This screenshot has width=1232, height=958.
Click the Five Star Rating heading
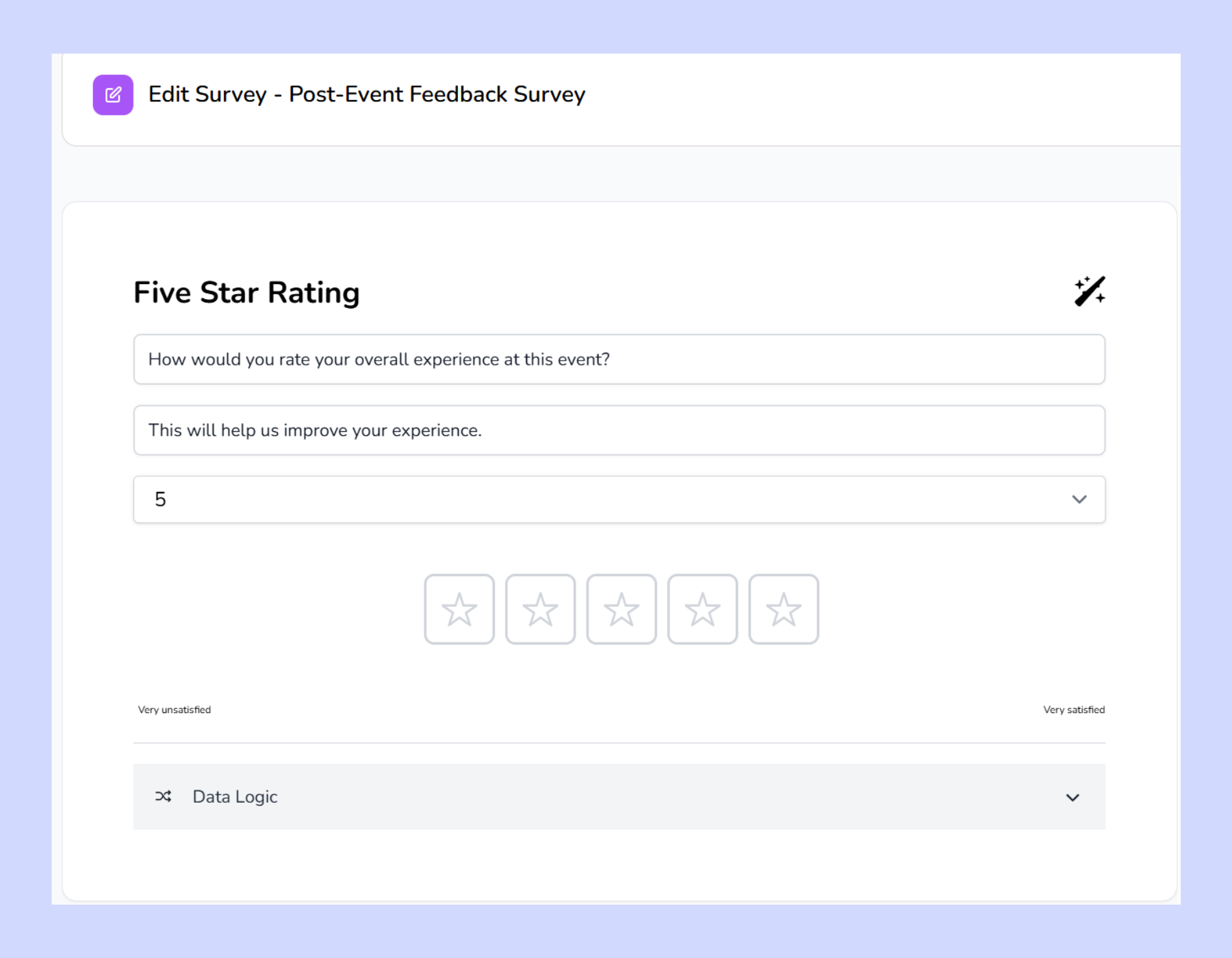[246, 292]
